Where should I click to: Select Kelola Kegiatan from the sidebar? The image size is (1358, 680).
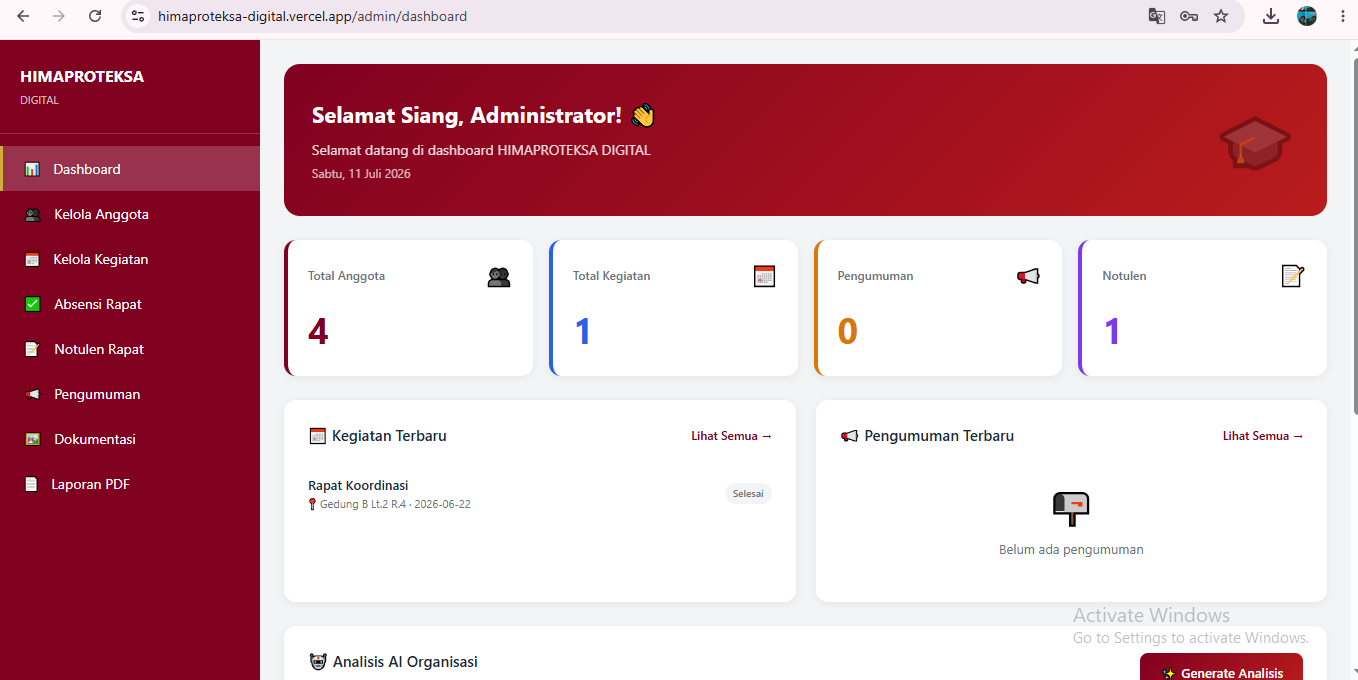coord(130,259)
